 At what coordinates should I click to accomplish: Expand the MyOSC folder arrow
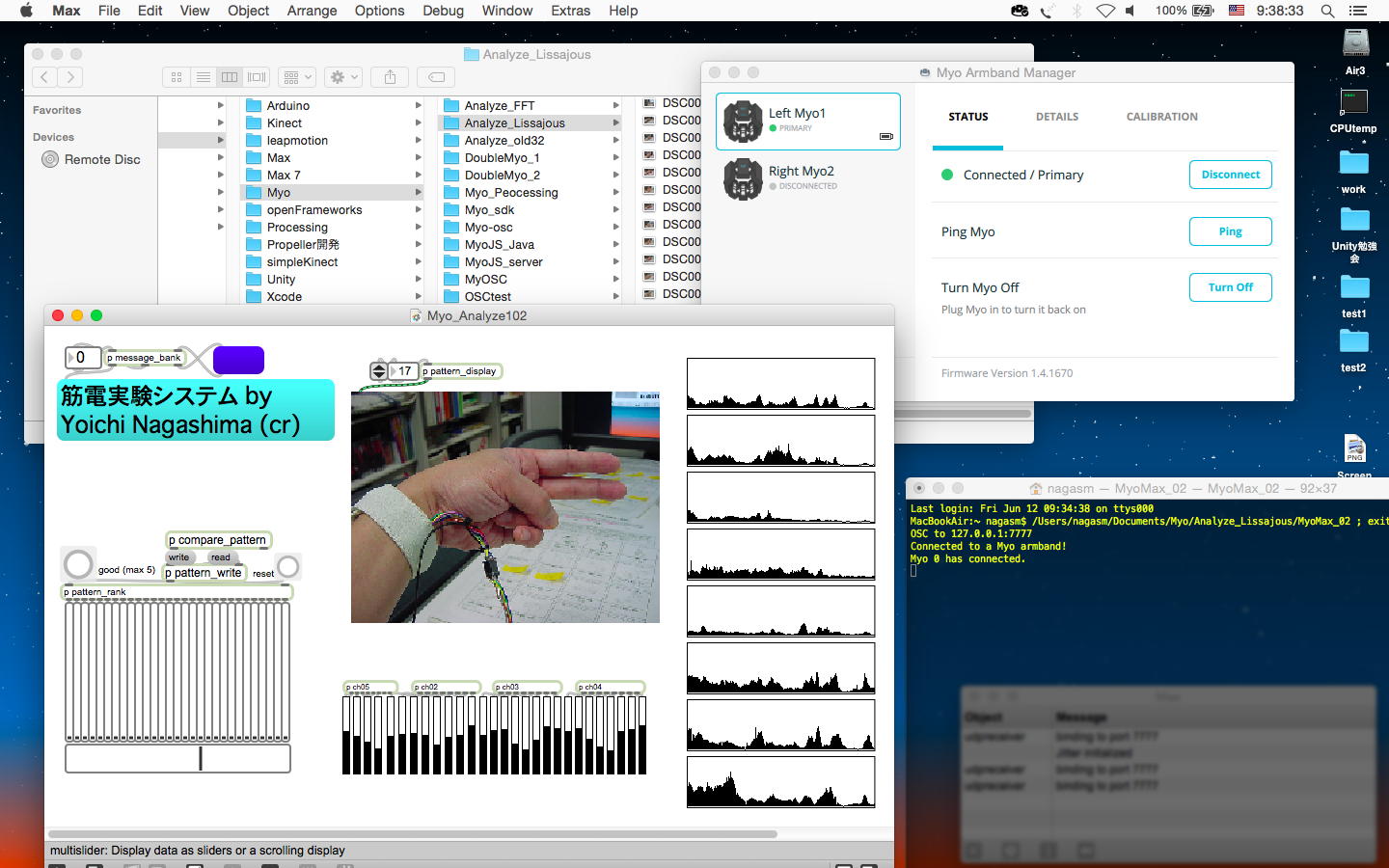coord(615,279)
